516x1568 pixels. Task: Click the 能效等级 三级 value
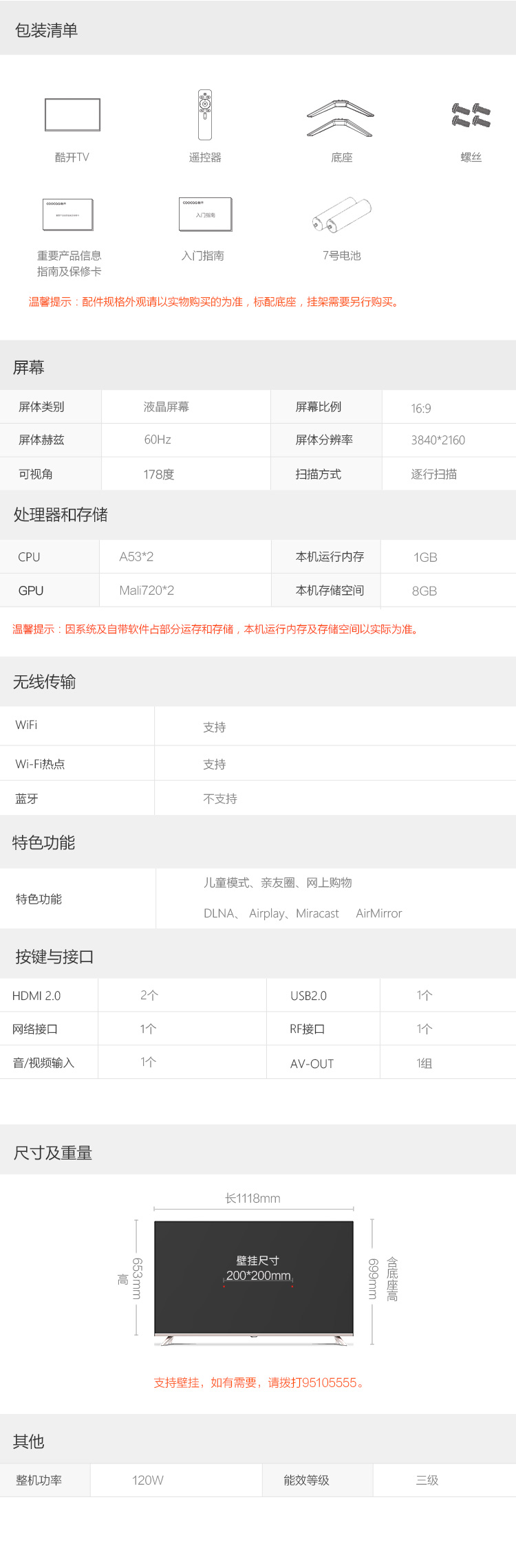coord(427,1480)
